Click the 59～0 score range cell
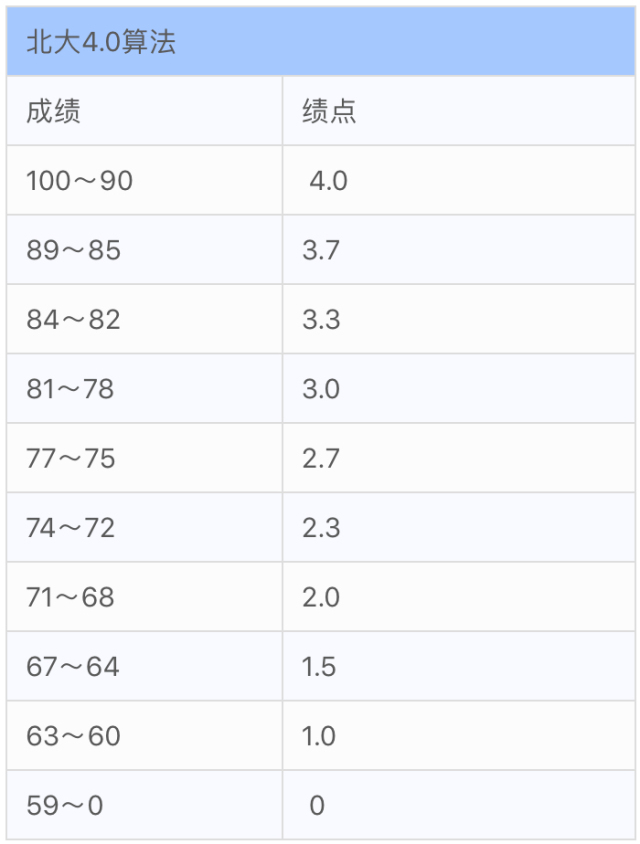The width and height of the screenshot is (640, 844). [144, 805]
